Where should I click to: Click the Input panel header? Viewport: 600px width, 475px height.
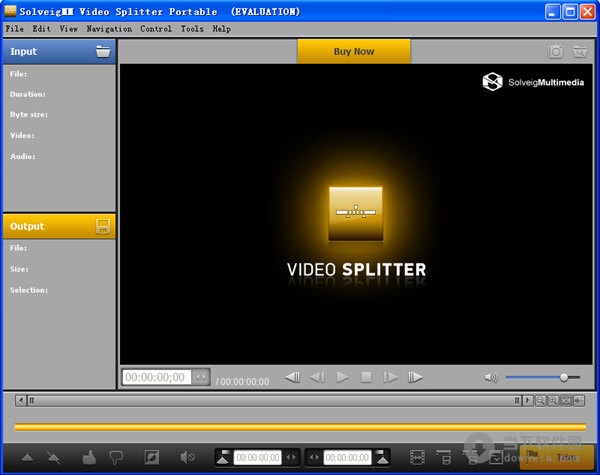pos(59,51)
